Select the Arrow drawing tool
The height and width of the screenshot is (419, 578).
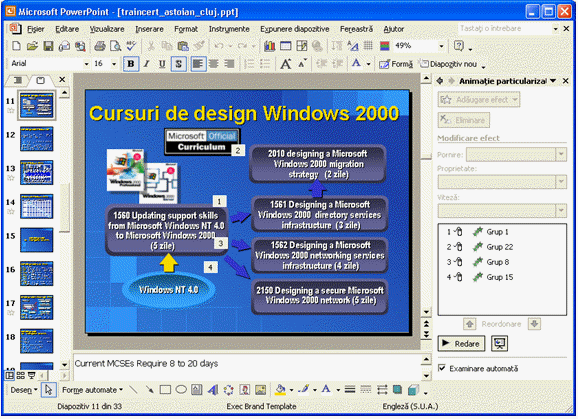pos(149,390)
